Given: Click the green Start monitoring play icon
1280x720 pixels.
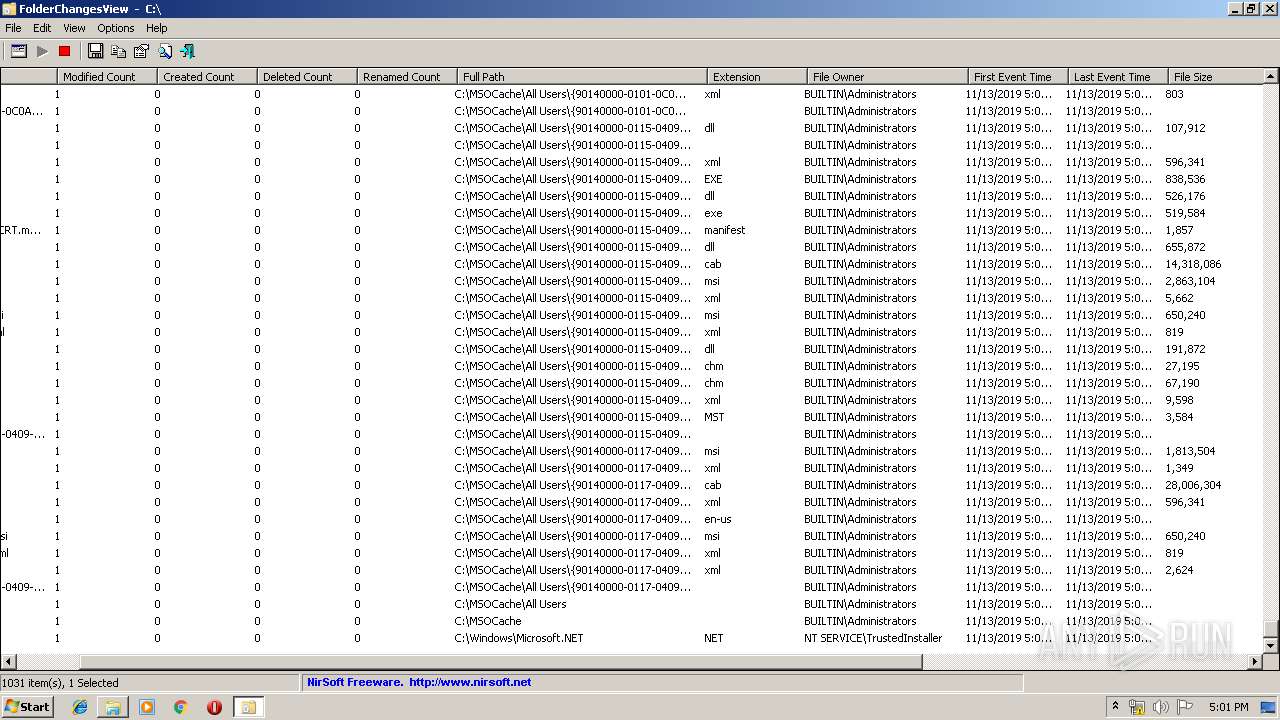Looking at the screenshot, I should tap(42, 51).
